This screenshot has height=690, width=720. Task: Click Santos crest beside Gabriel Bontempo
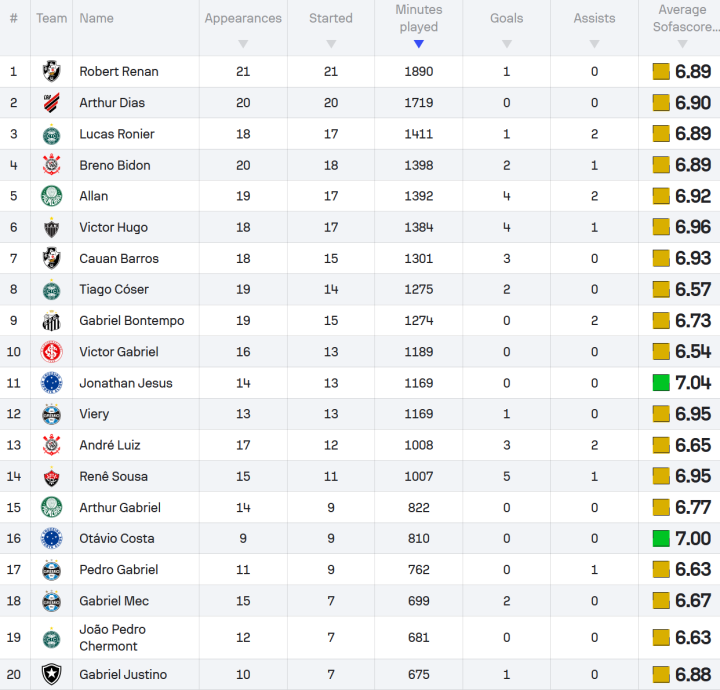point(51,320)
